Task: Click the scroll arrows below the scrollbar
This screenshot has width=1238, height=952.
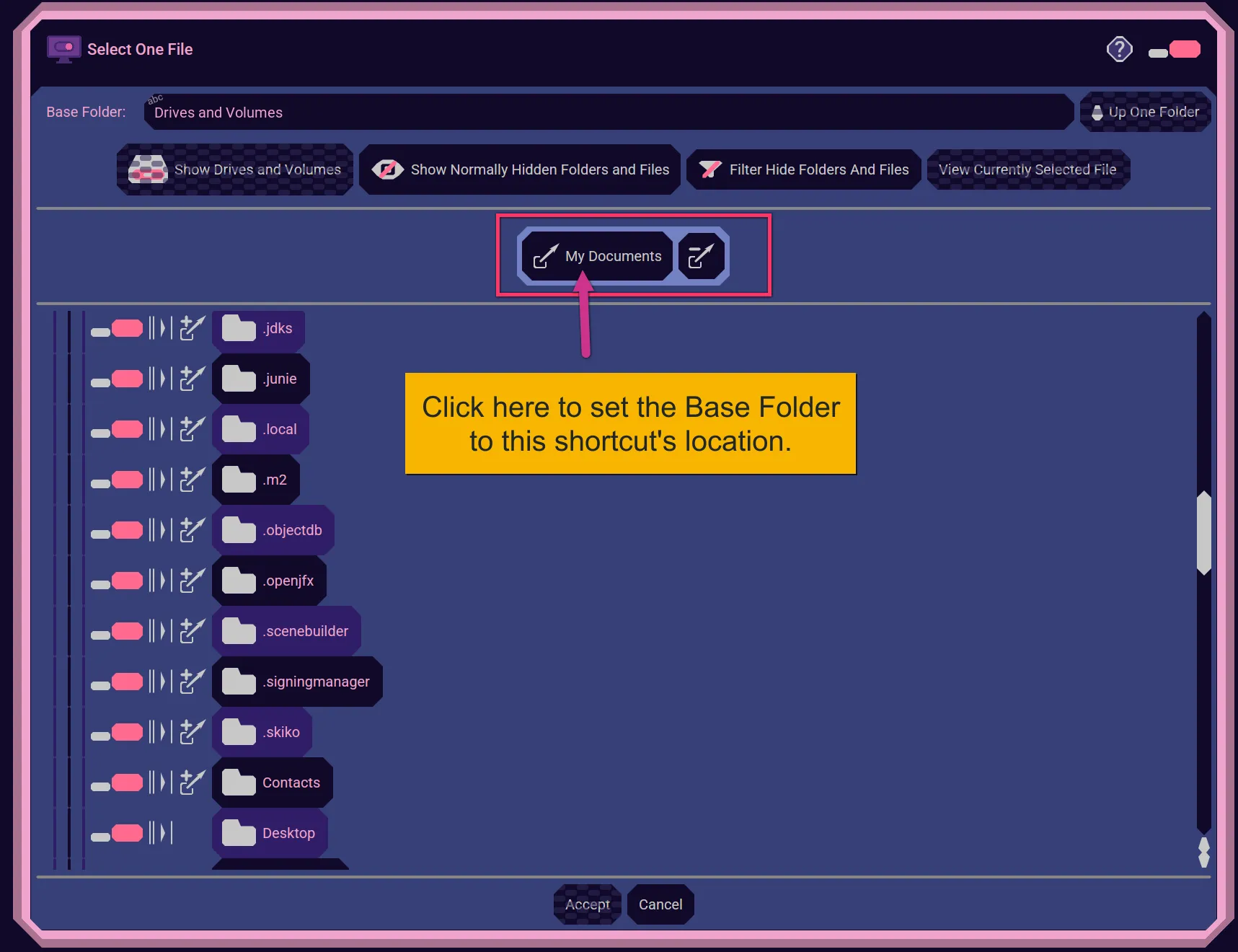Action: (x=1203, y=852)
